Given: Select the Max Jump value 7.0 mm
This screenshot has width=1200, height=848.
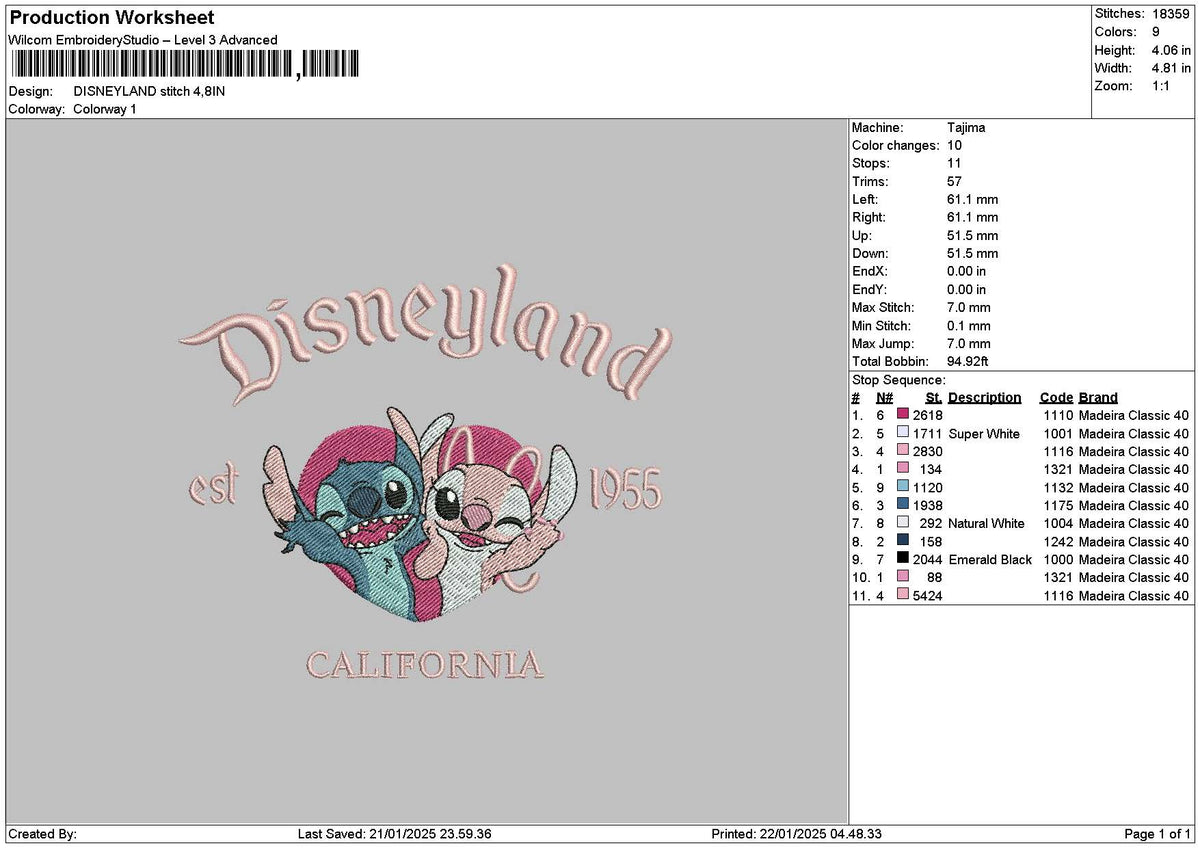Looking at the screenshot, I should (969, 344).
